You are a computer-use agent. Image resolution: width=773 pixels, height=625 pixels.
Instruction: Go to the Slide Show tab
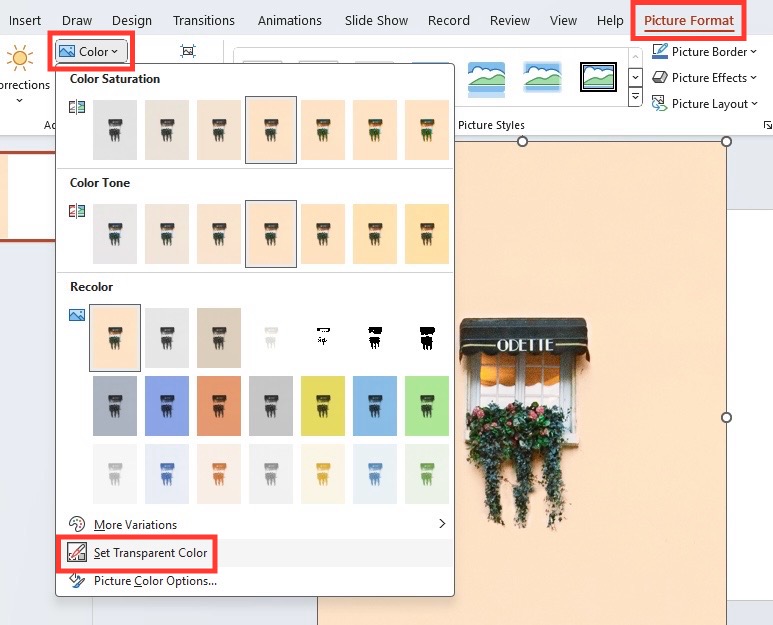tap(376, 20)
